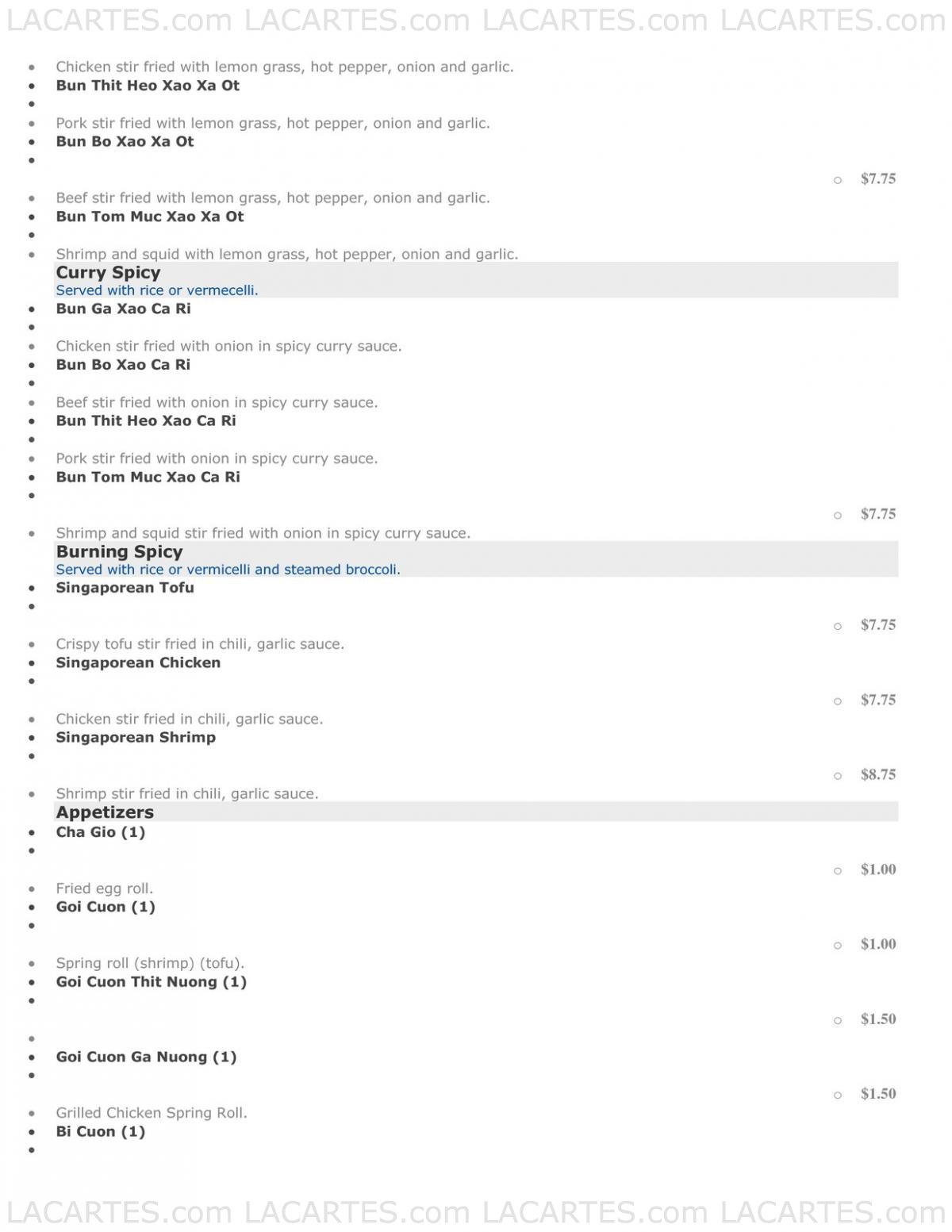952x1232 pixels.
Task: Open the Appetizers section header
Action: coord(105,812)
